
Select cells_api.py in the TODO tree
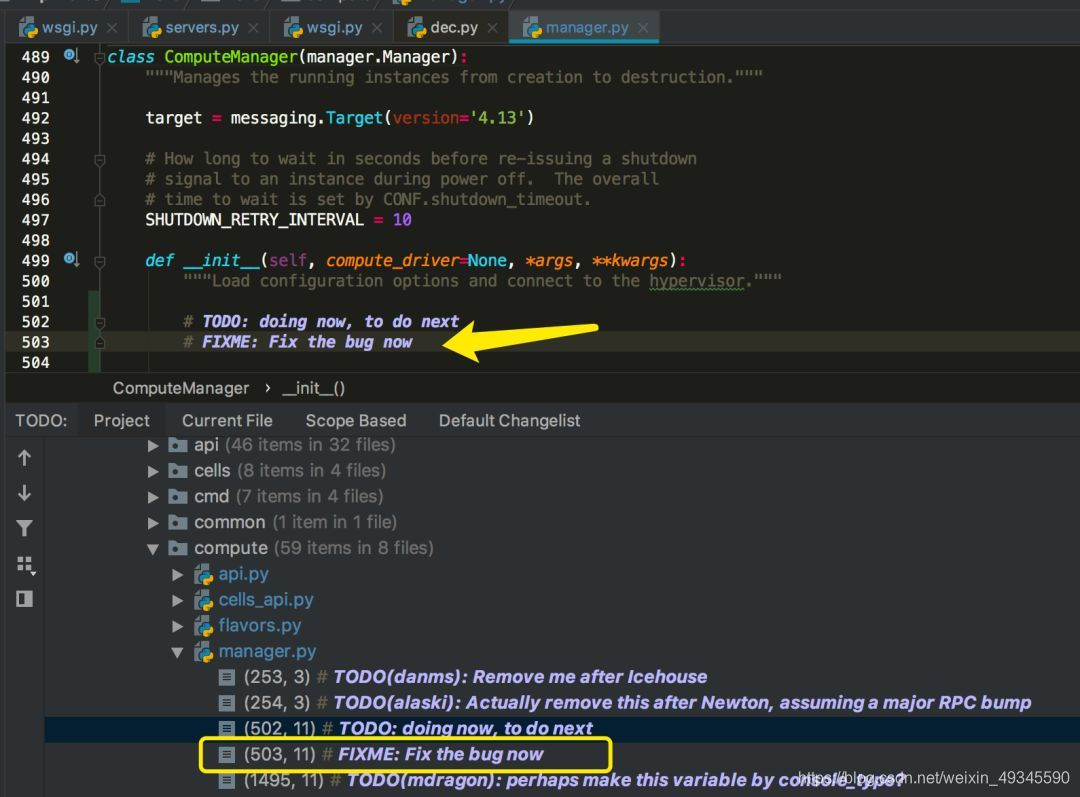[266, 600]
